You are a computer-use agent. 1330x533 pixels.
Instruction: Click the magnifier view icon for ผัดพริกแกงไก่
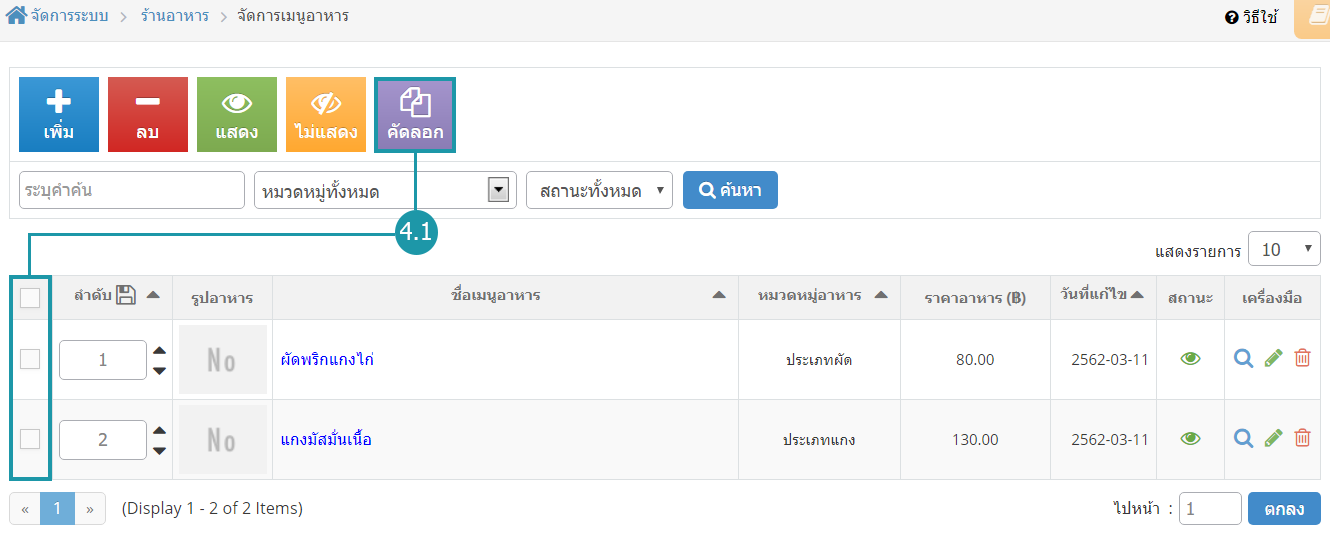1243,358
